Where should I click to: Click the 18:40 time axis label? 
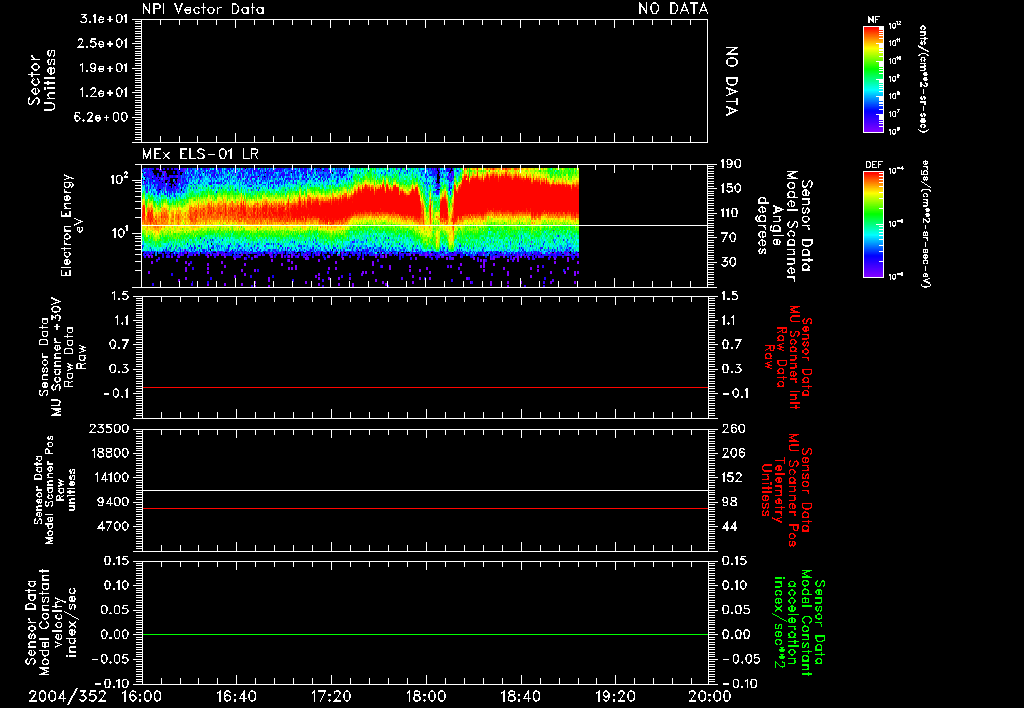pyautogui.click(x=520, y=696)
